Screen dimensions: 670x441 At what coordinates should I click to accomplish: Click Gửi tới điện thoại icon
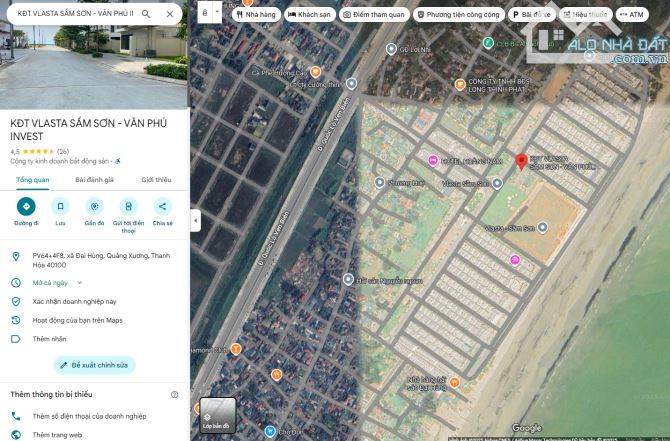click(128, 207)
